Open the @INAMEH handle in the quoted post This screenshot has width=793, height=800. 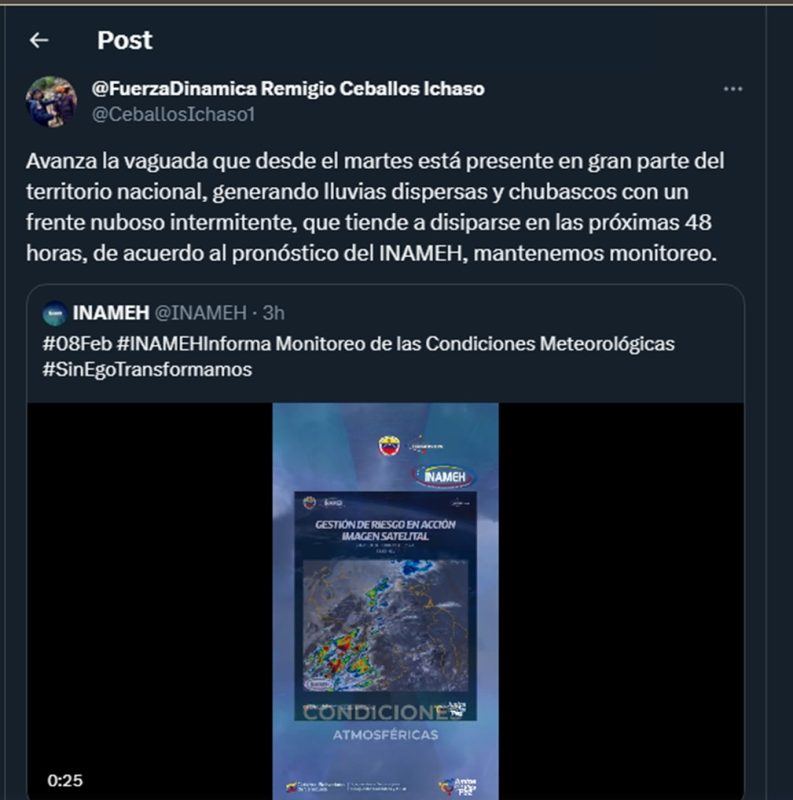(x=201, y=313)
